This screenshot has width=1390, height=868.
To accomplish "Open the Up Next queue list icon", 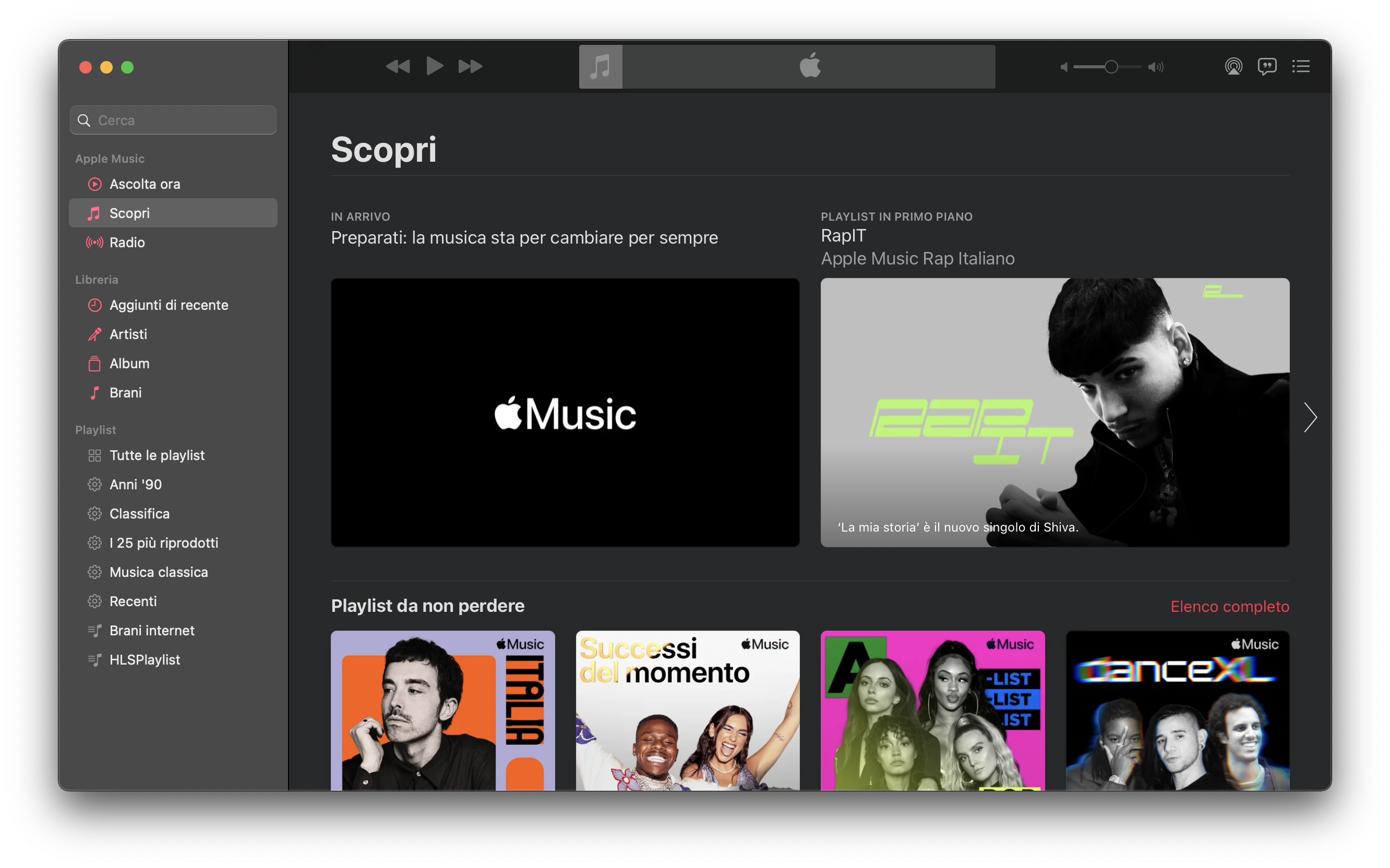I will [1301, 67].
